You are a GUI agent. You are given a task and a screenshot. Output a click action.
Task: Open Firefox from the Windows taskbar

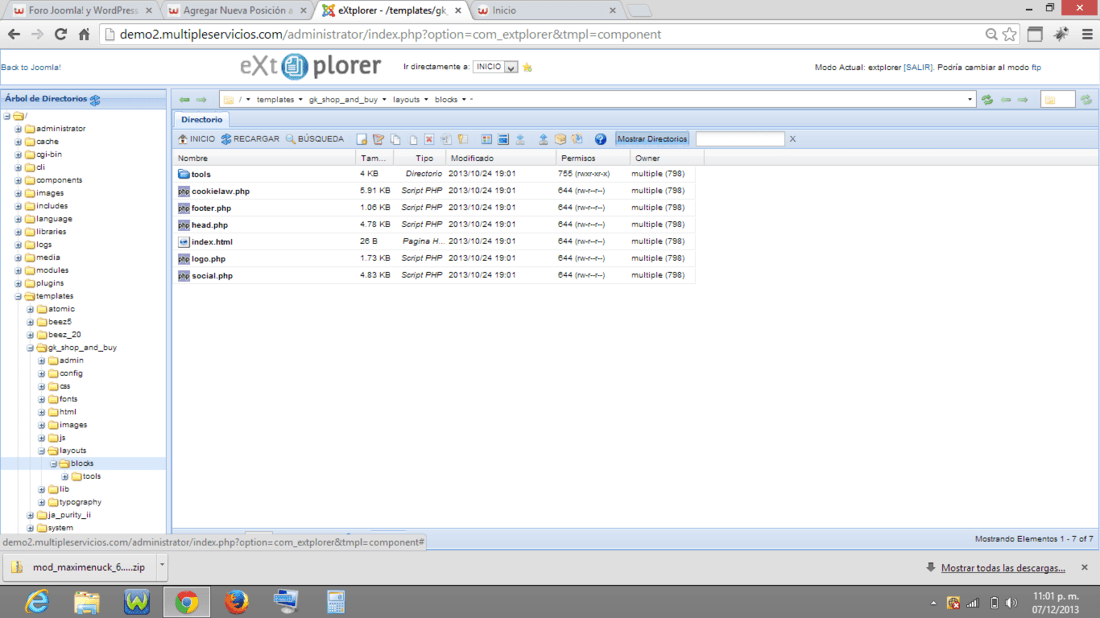click(236, 602)
